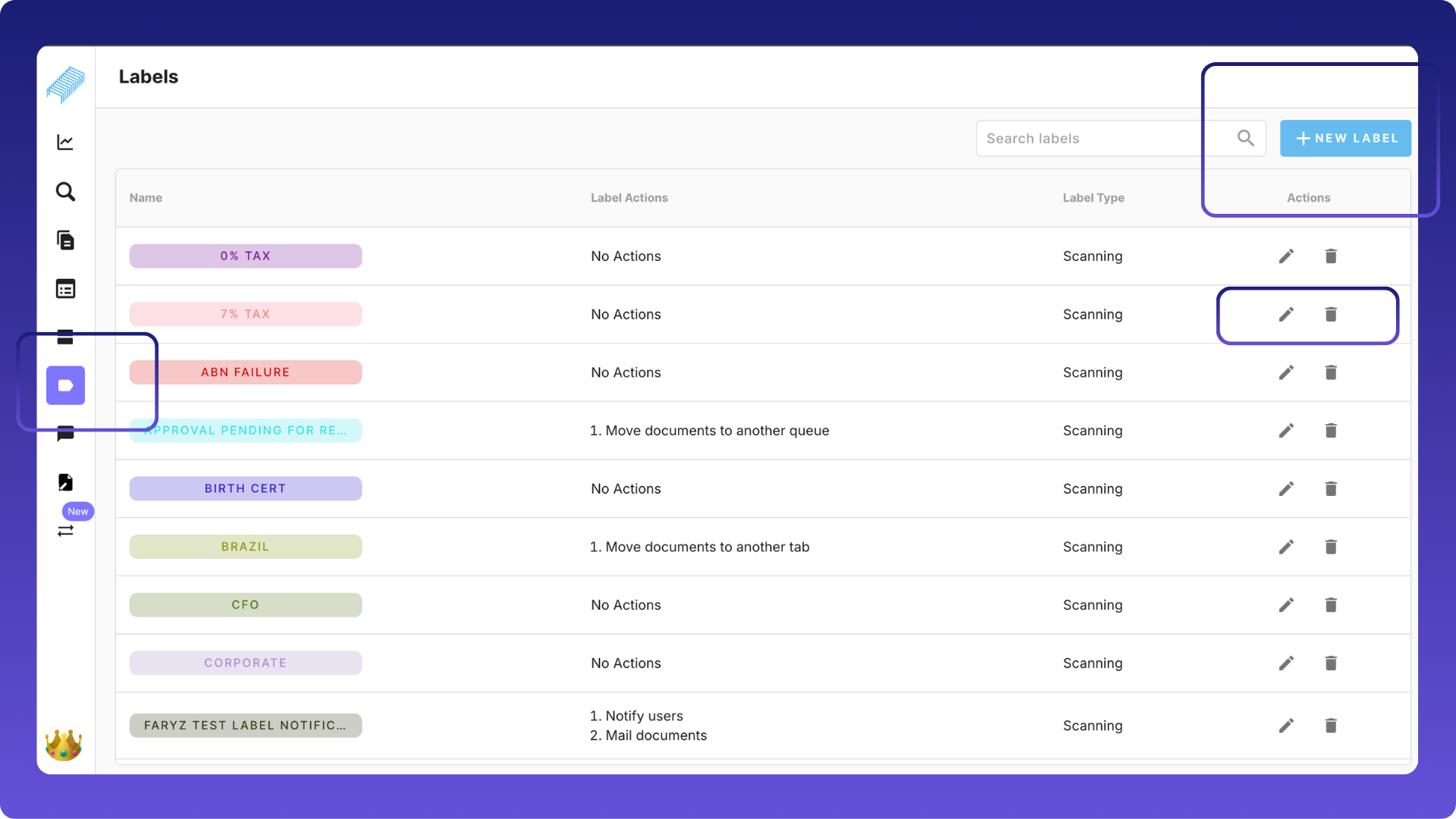Edit the BRAZIL label
Screen dimensions: 1456x819
(x=1286, y=547)
